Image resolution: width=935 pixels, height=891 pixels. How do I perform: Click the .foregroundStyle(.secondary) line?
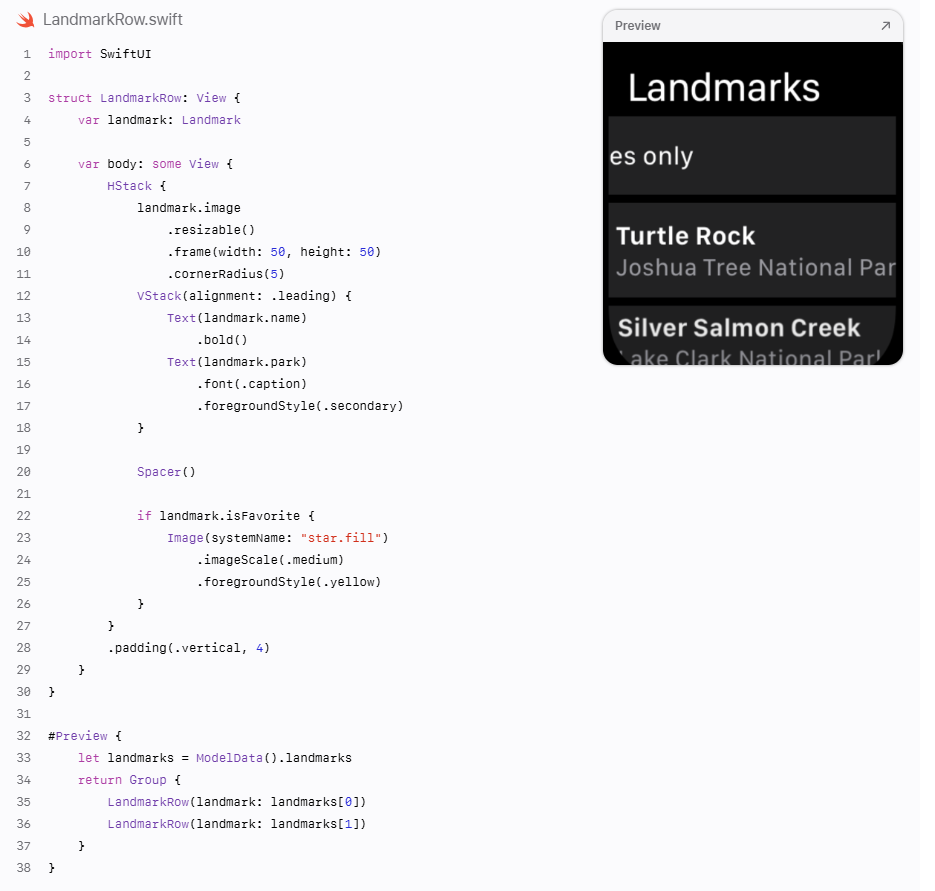coord(300,406)
